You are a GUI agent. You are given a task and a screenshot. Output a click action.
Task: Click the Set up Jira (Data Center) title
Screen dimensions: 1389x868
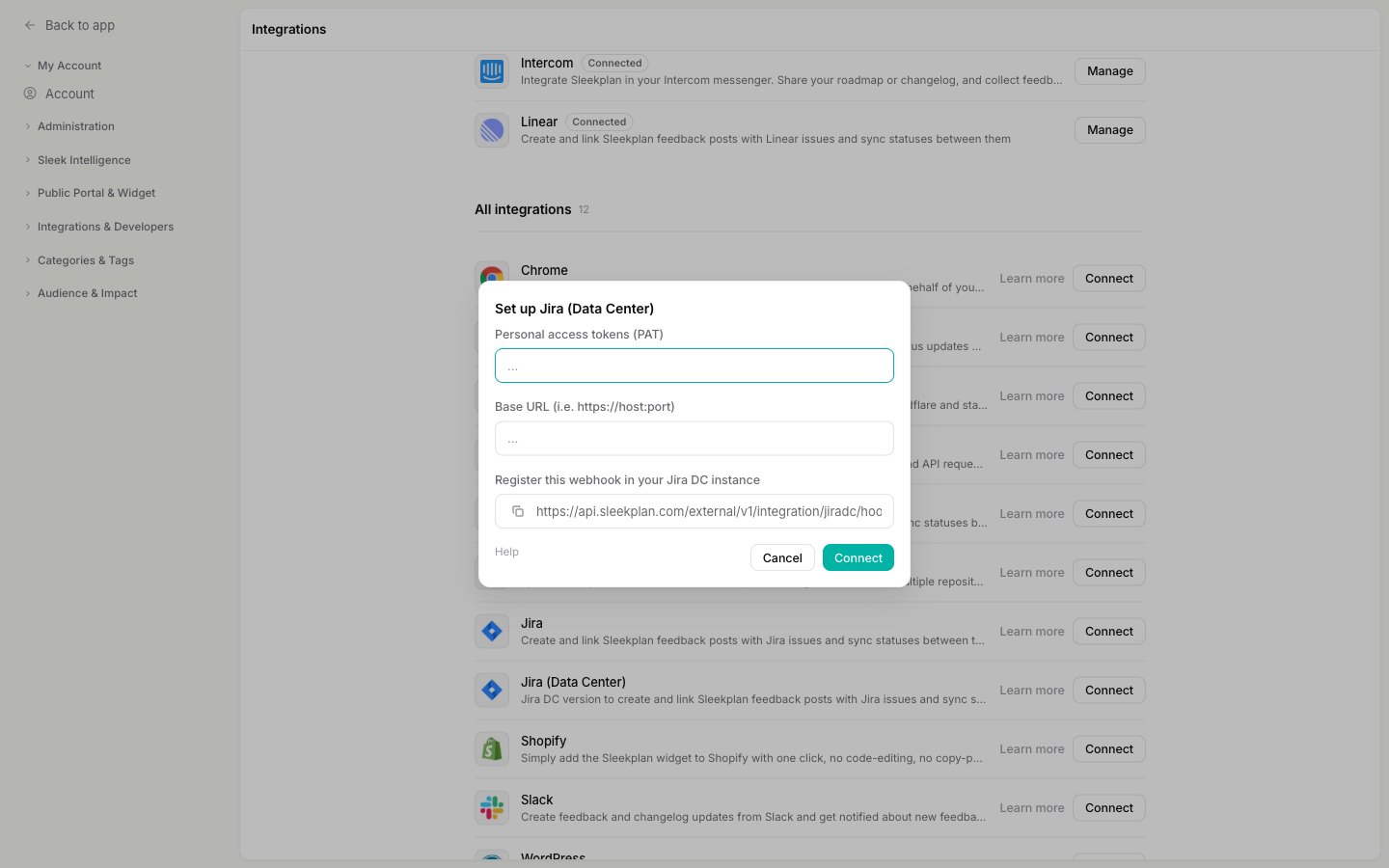[x=574, y=309]
